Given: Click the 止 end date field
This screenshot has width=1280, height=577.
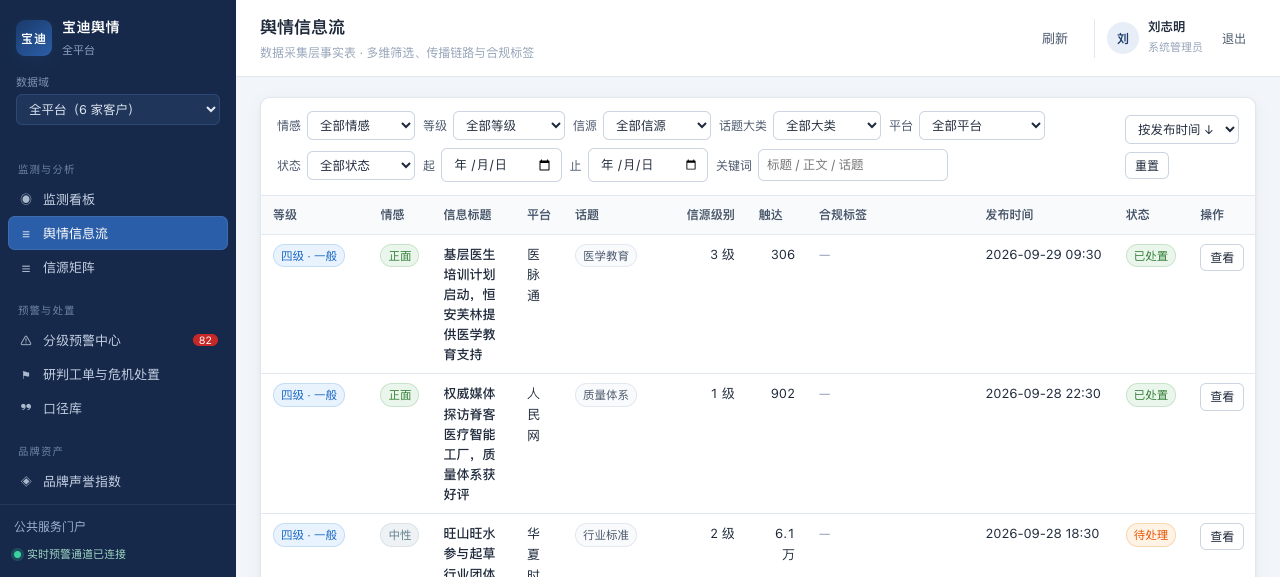Looking at the screenshot, I should tap(648, 165).
